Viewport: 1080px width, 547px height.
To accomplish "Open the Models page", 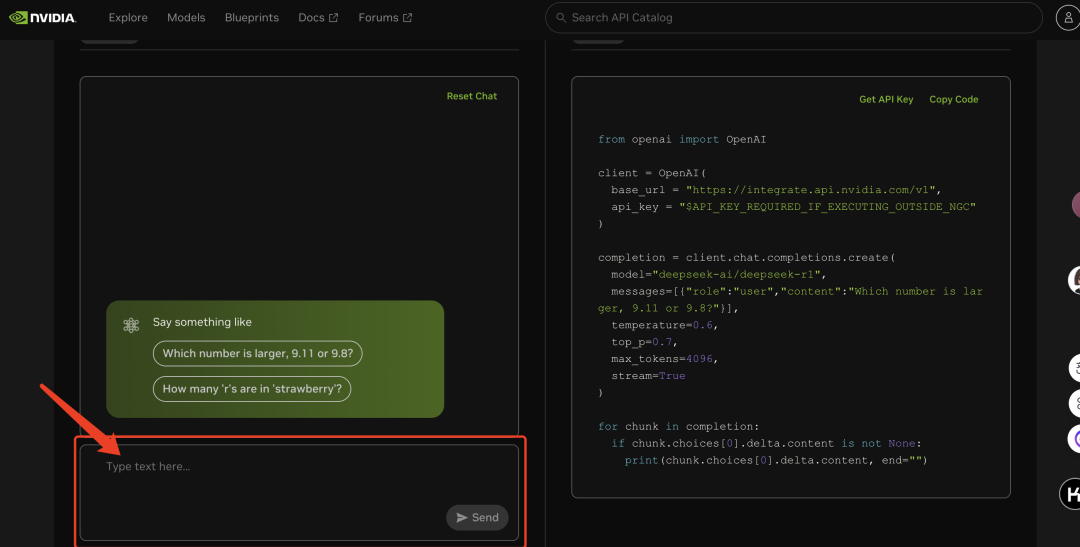I will pyautogui.click(x=186, y=18).
